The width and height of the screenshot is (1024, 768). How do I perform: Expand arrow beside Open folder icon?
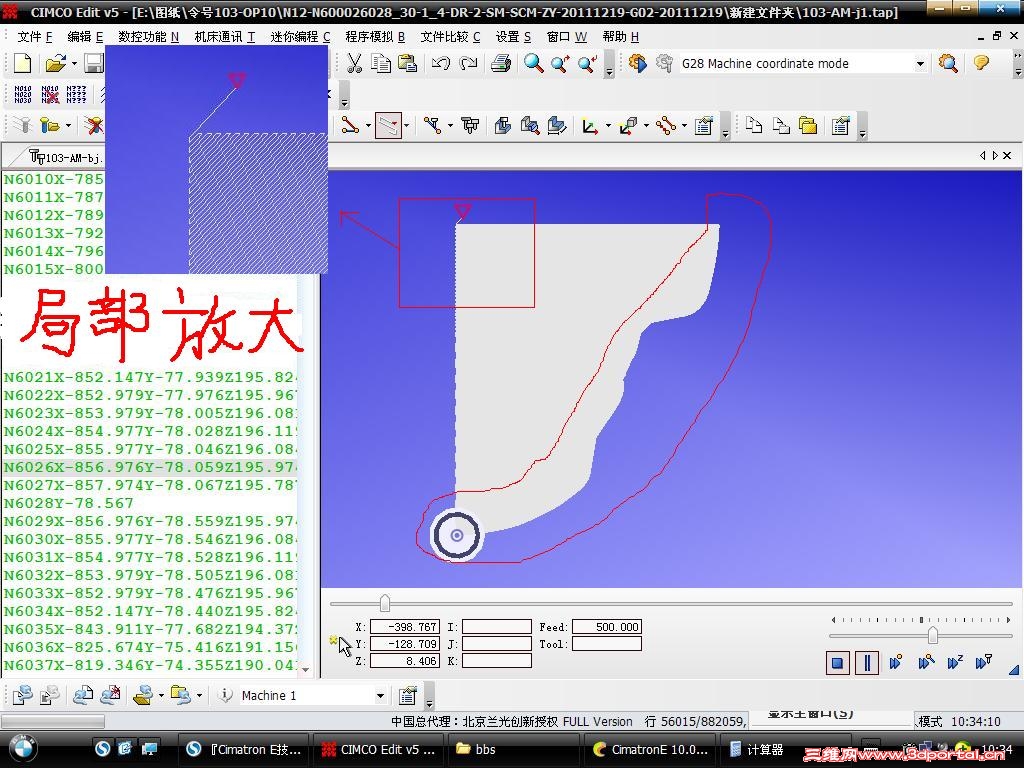pos(74,63)
